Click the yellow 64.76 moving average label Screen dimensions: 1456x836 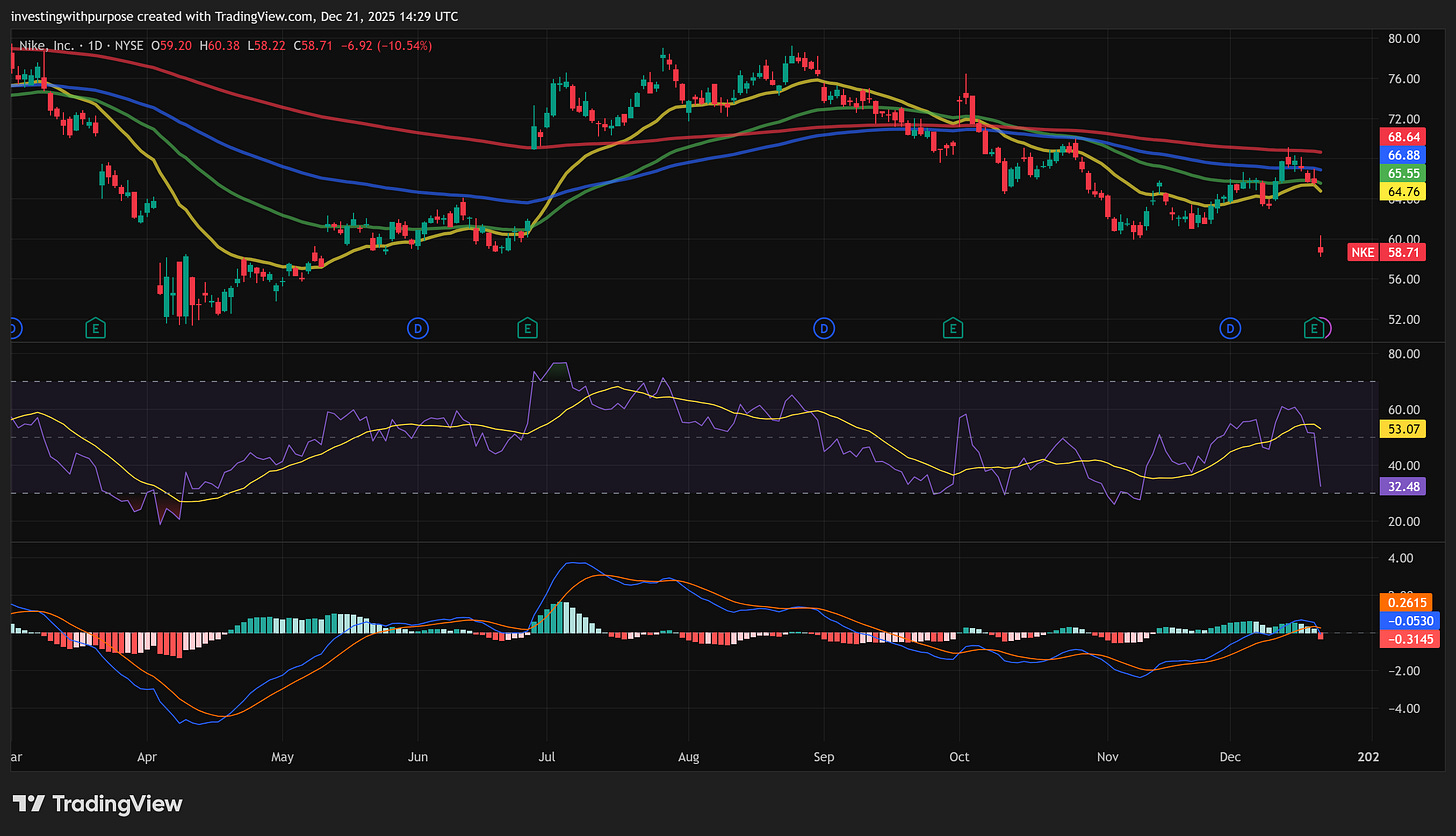pos(1402,191)
